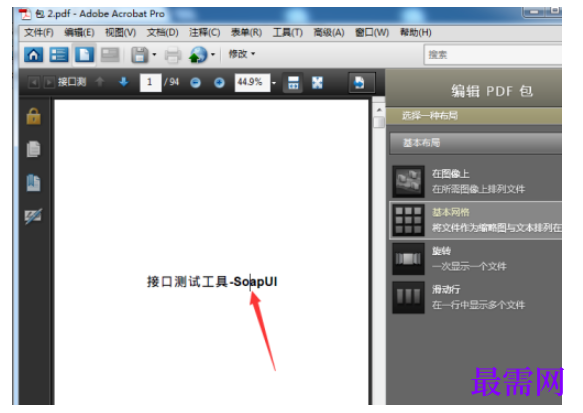Click the fit width scrolling icon
This screenshot has width=583, height=413.
pos(293,83)
